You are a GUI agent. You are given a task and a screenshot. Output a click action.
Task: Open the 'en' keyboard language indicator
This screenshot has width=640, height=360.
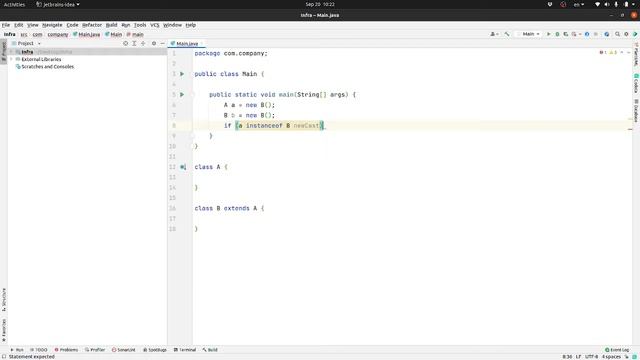[x=579, y=4]
